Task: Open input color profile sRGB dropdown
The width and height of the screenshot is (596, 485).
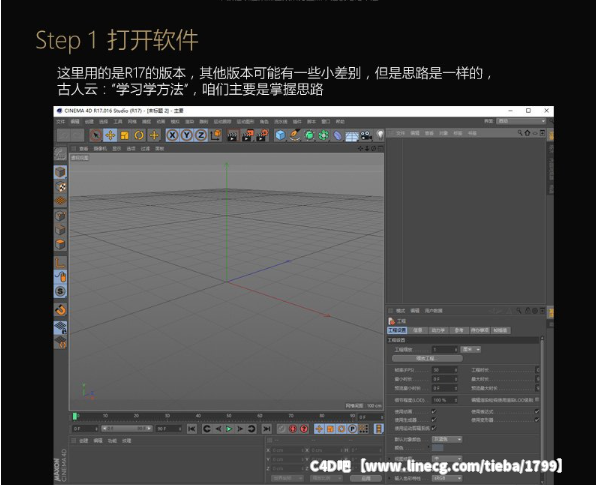Action: (x=447, y=478)
